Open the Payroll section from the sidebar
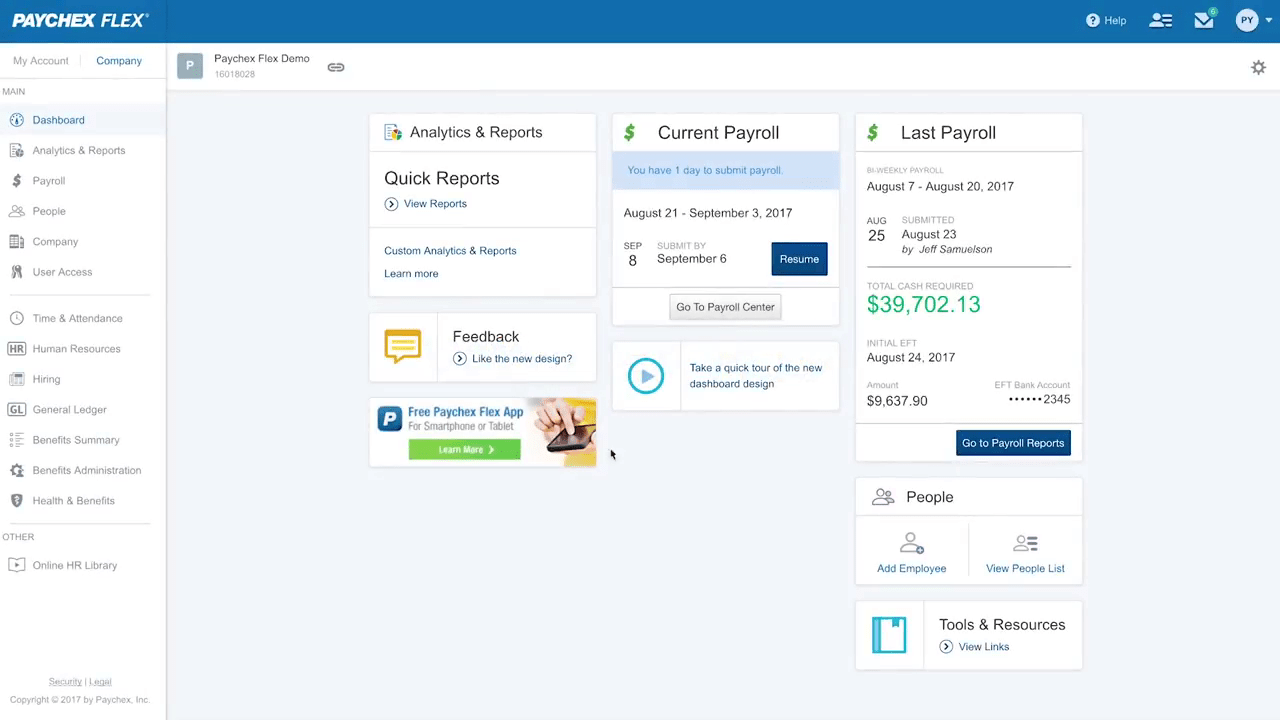The height and width of the screenshot is (720, 1280). pos(48,180)
